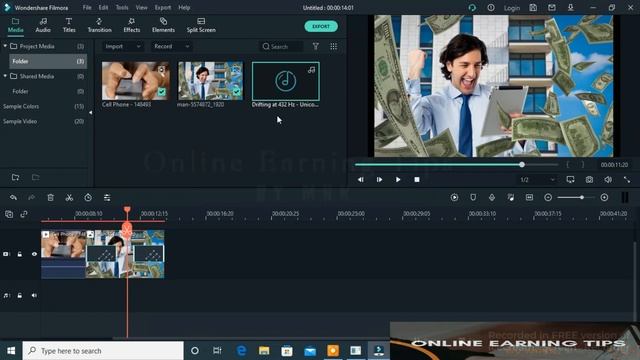The height and width of the screenshot is (360, 640).
Task: Open the Titles tab
Action: (x=69, y=25)
